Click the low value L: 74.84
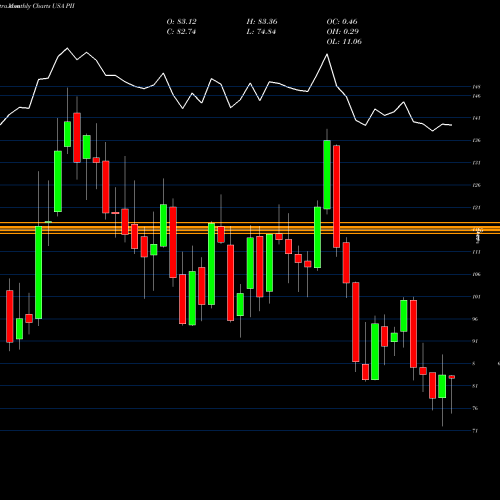The height and width of the screenshot is (500, 500). 261,32
